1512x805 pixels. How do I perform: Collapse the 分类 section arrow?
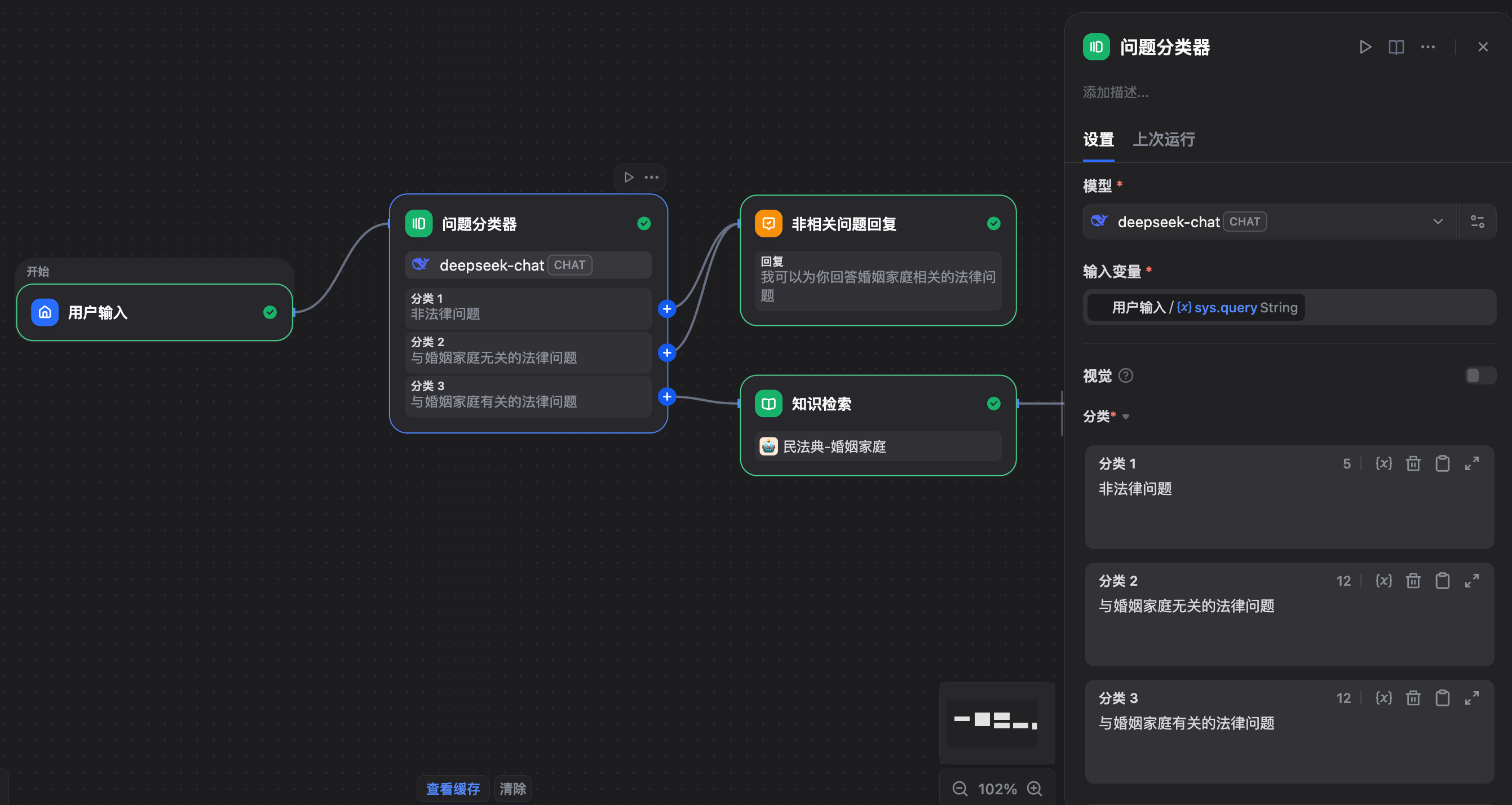tap(1126, 417)
